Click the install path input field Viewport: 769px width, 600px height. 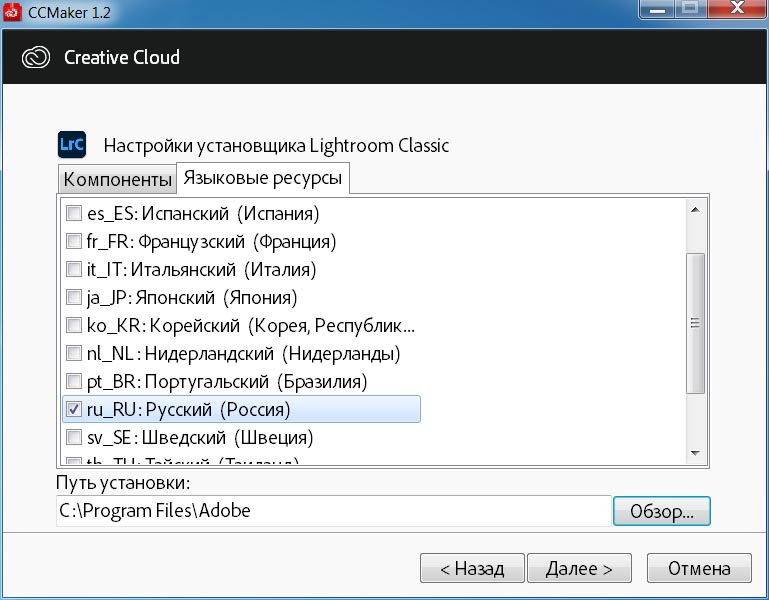(333, 511)
